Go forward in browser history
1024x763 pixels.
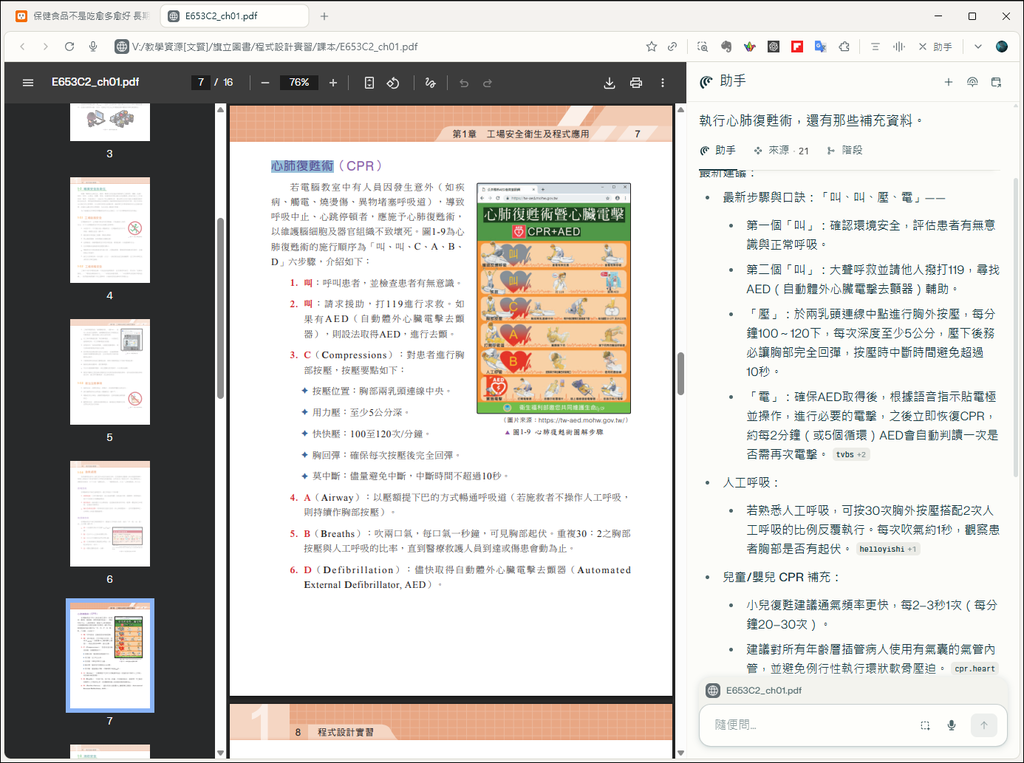(45, 46)
